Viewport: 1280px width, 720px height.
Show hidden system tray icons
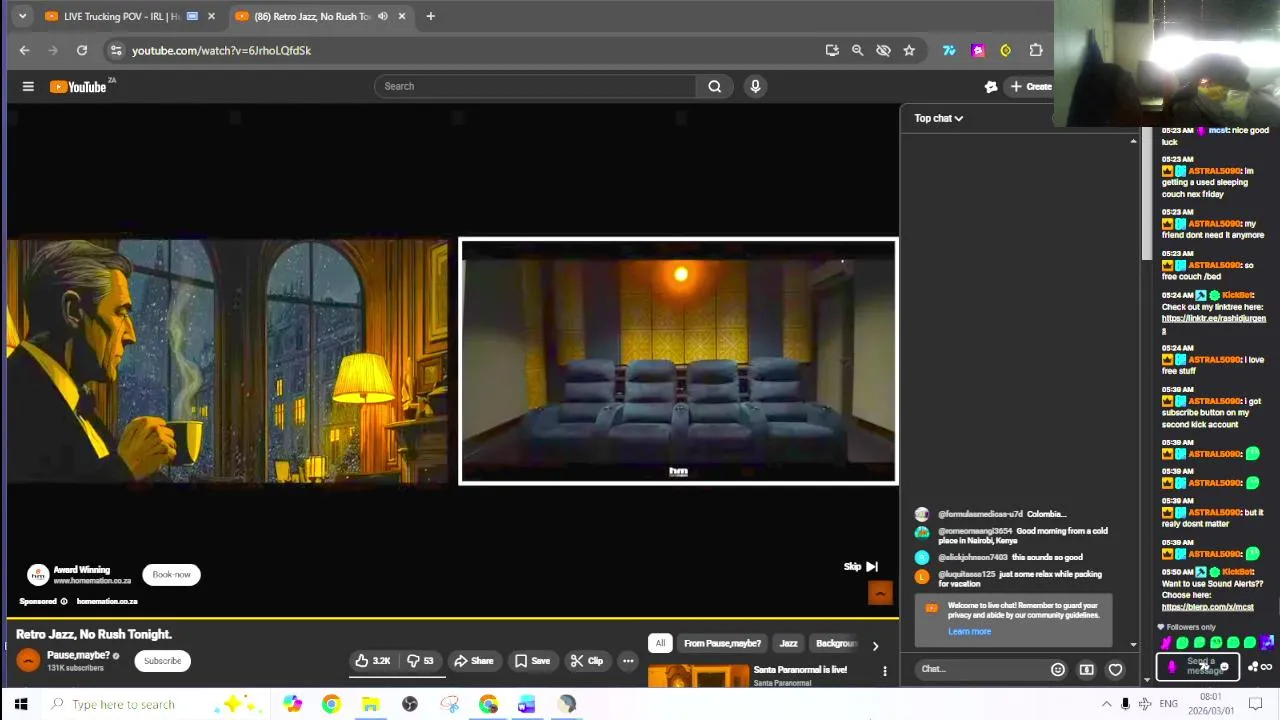click(1106, 704)
